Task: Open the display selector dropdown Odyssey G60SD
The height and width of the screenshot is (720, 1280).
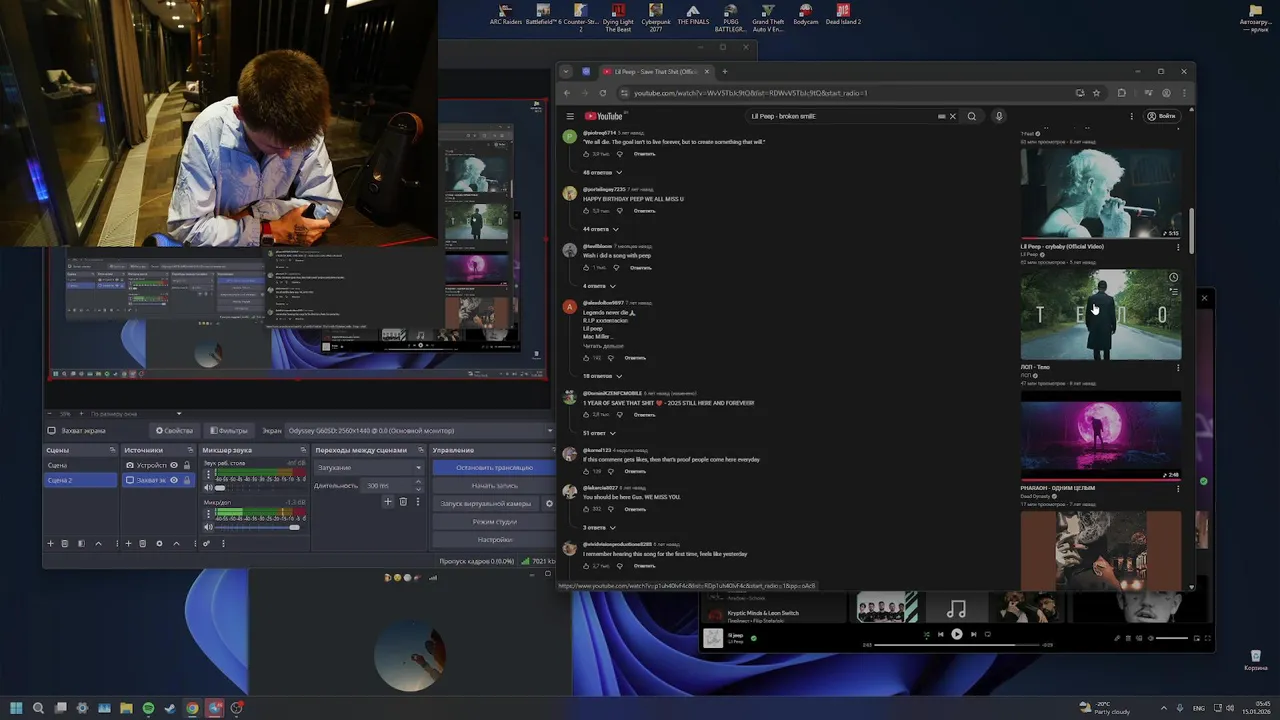Action: pos(418,431)
